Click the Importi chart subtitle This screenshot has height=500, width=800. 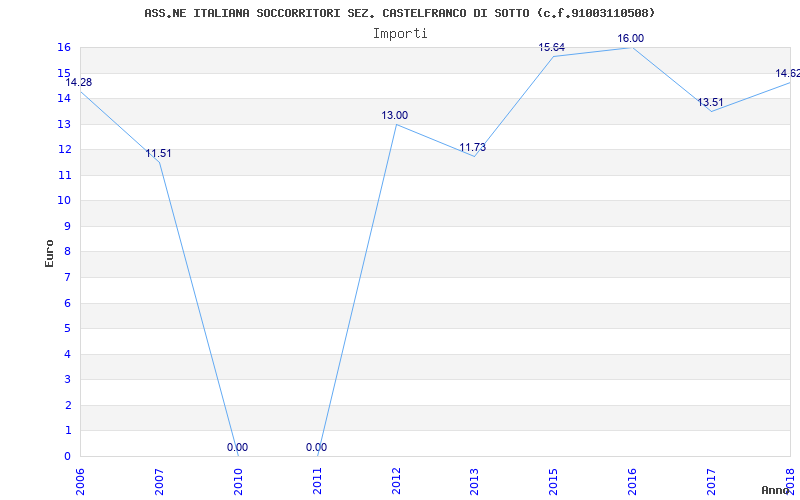click(400, 34)
